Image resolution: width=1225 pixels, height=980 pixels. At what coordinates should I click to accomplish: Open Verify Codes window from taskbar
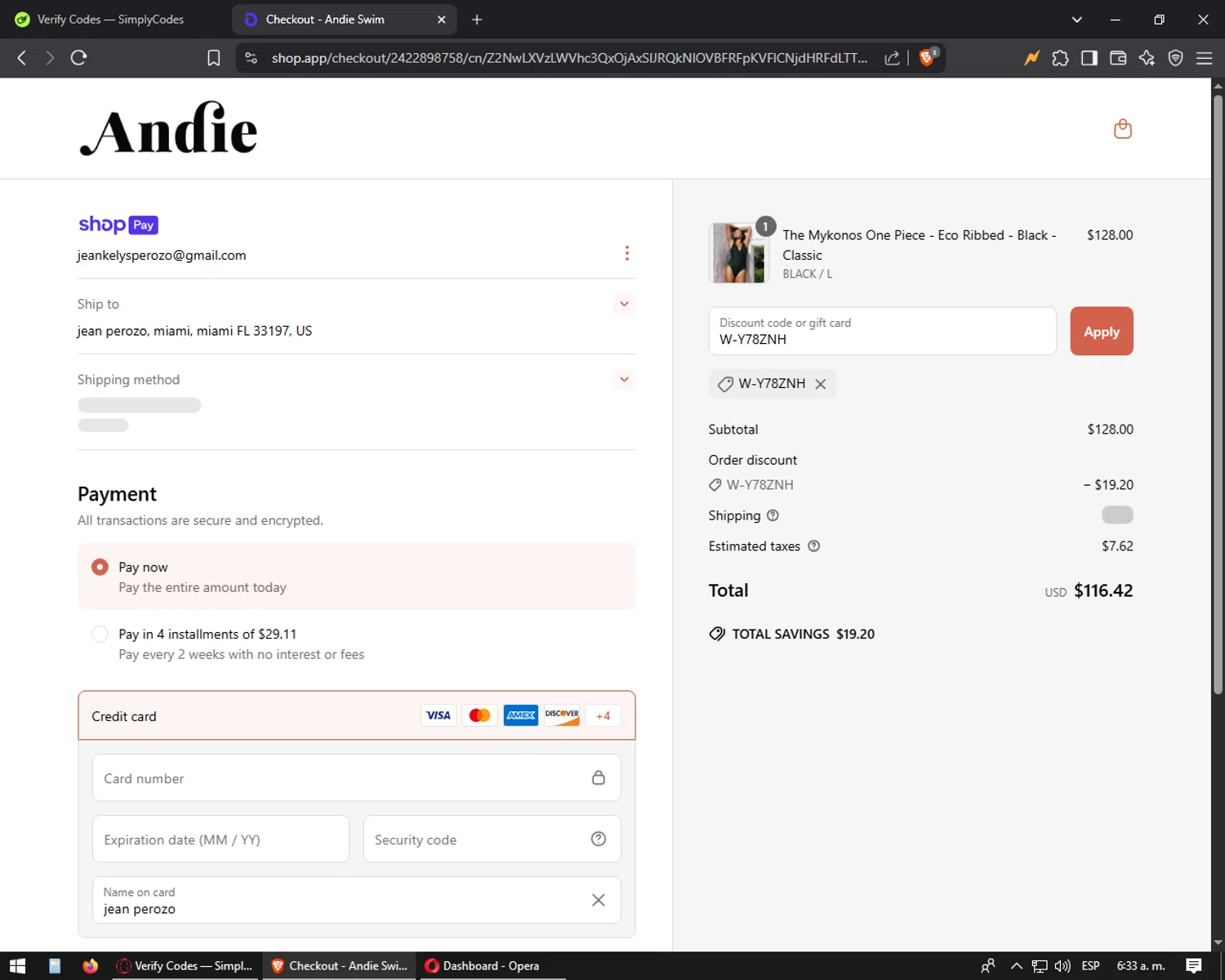pos(186,966)
